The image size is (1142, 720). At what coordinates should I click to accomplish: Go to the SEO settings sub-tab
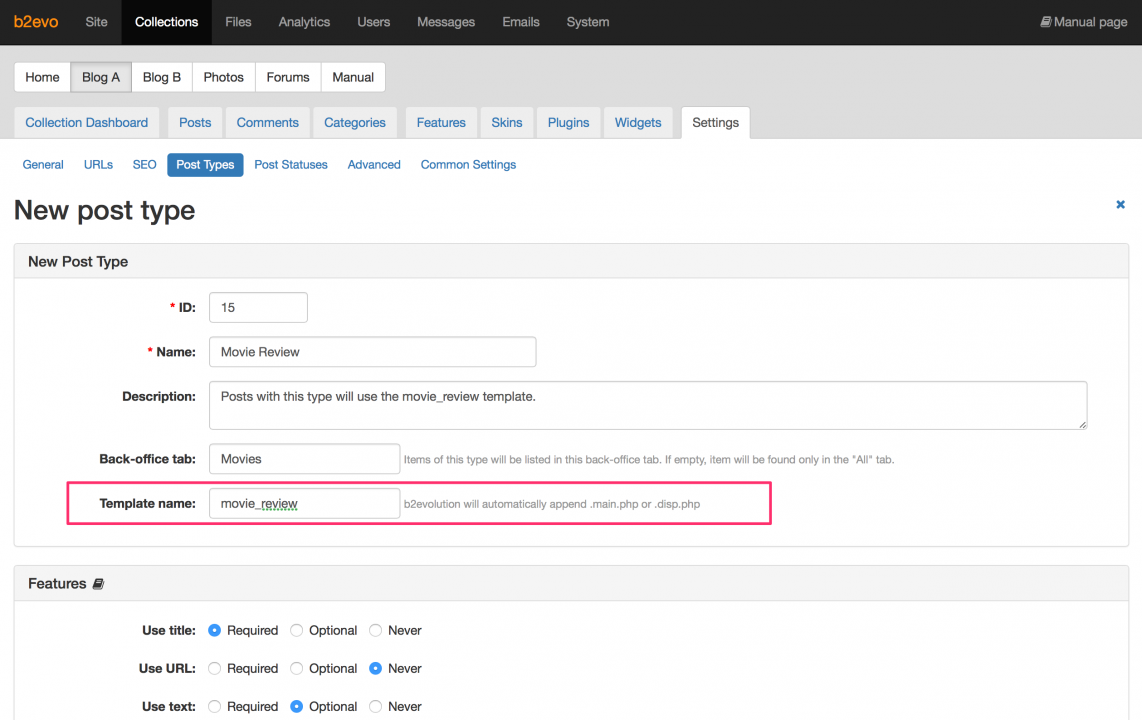144,165
